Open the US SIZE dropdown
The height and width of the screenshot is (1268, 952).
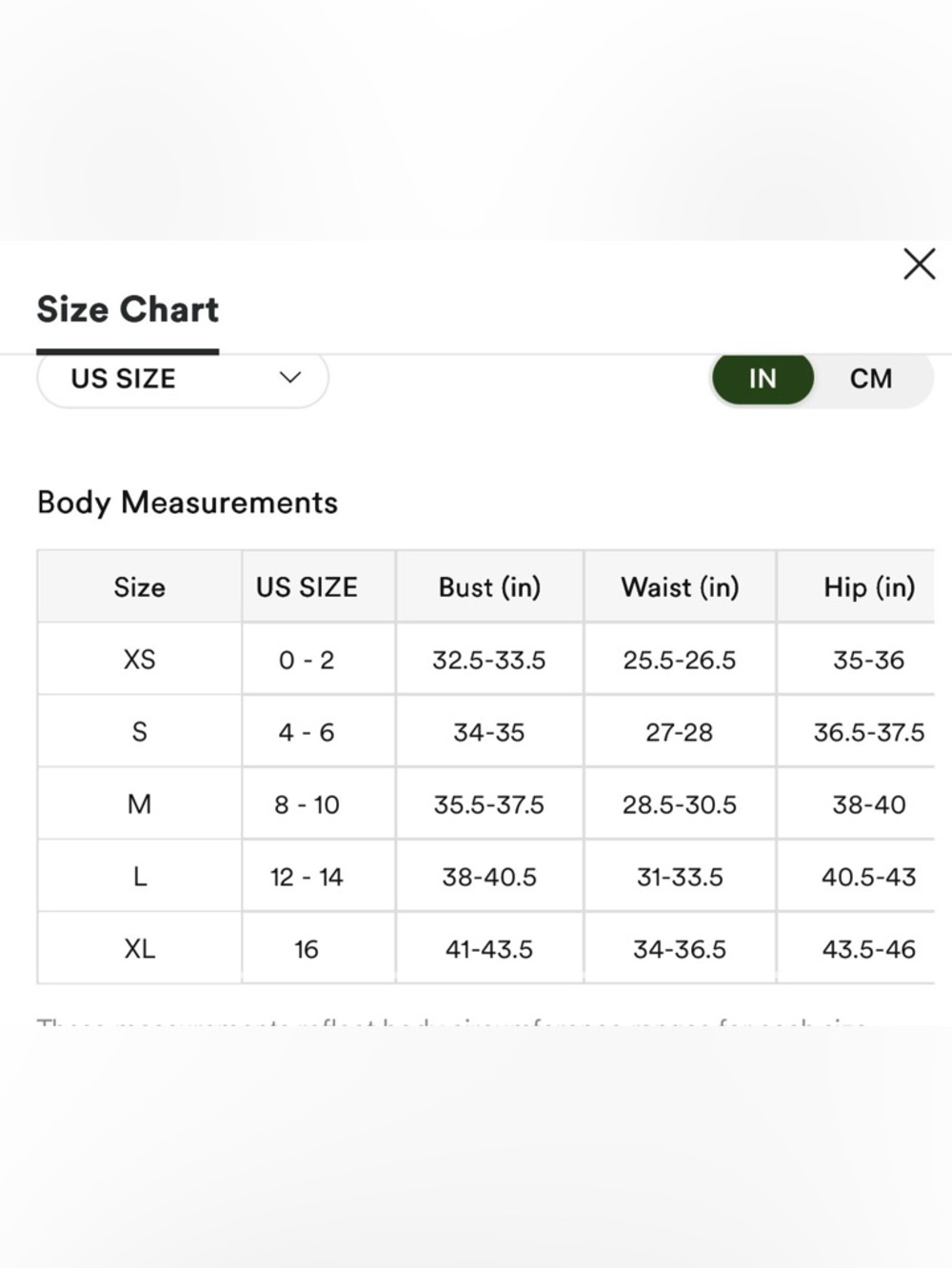point(183,378)
